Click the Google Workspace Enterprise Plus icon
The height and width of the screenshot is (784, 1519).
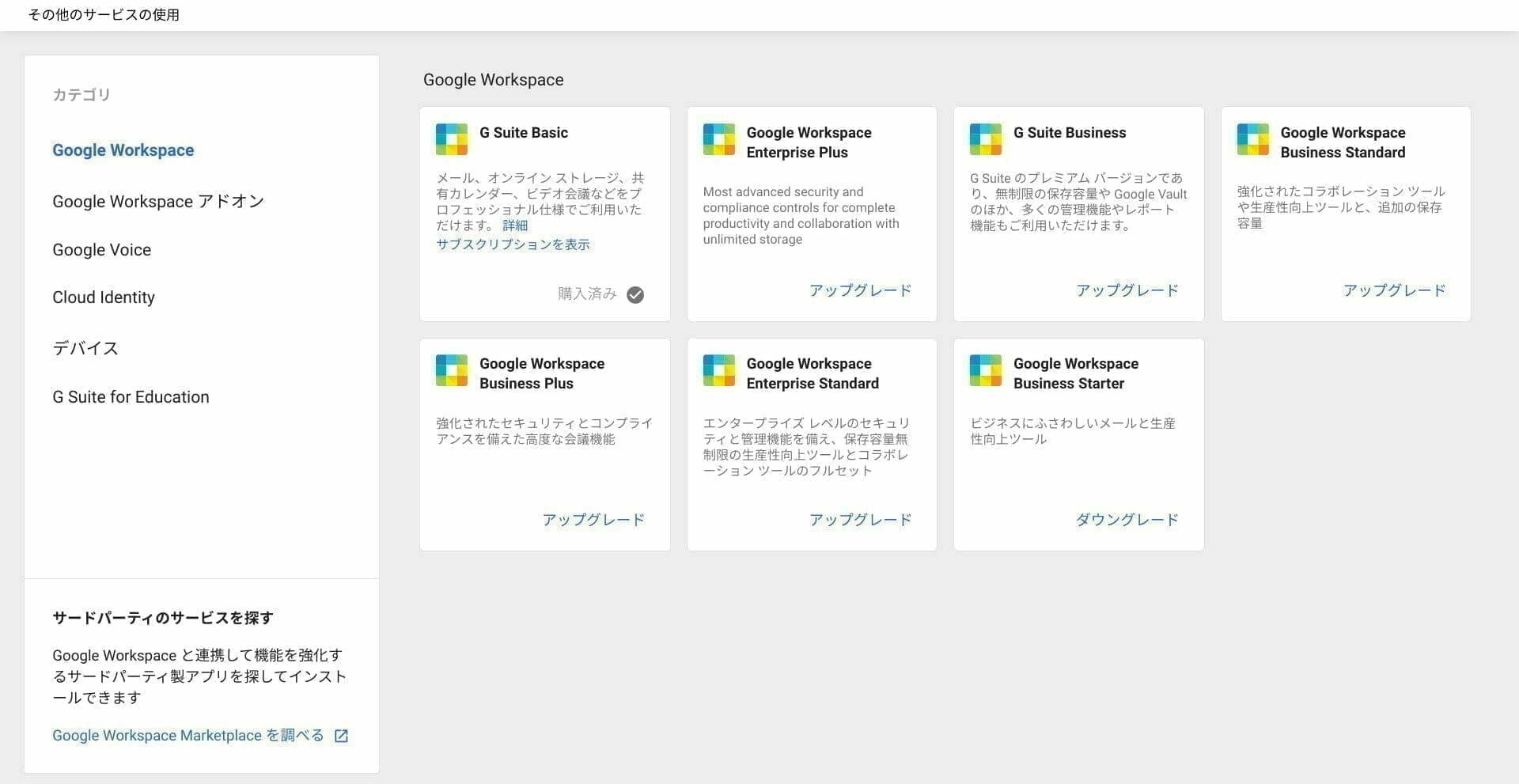click(719, 139)
